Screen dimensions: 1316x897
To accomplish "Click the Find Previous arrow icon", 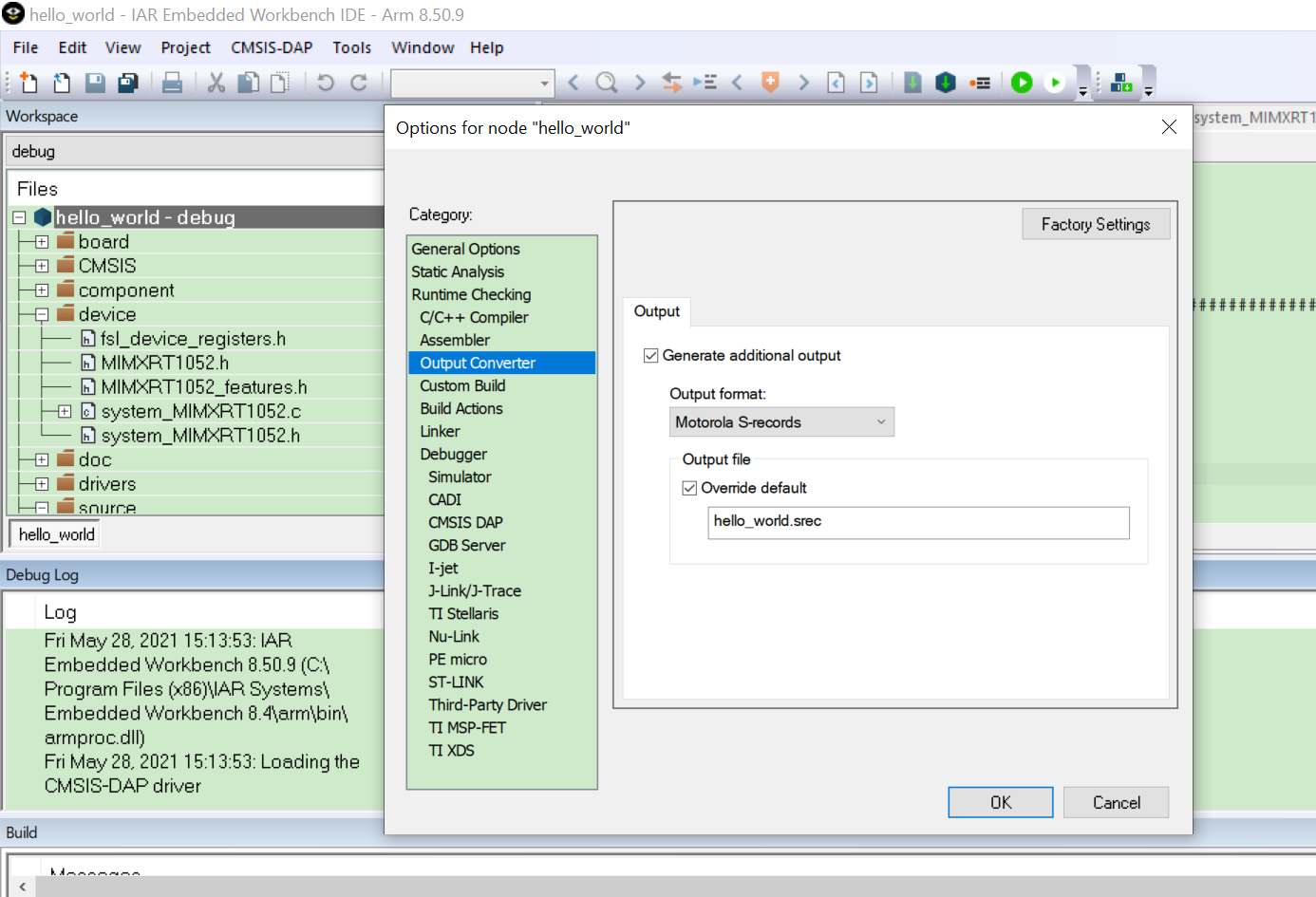I will pyautogui.click(x=573, y=83).
